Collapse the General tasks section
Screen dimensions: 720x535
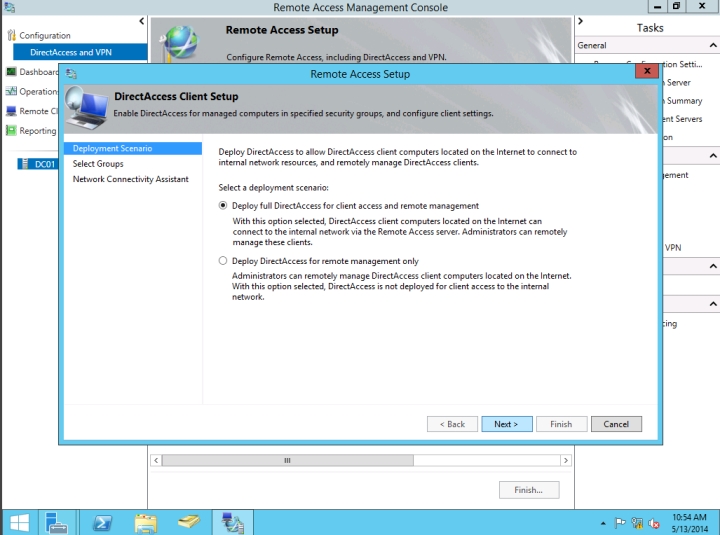[712, 45]
